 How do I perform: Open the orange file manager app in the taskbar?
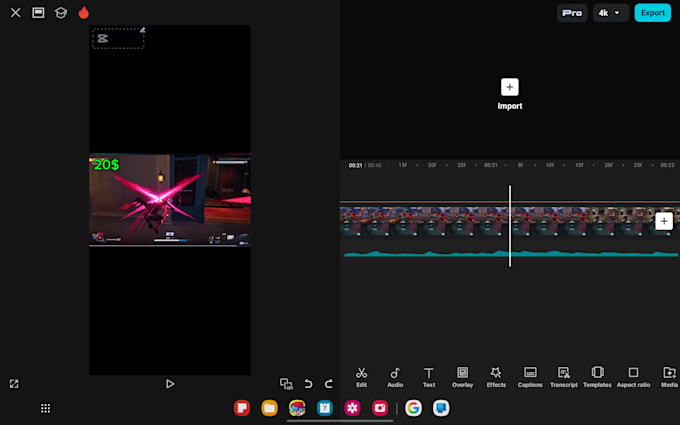(x=269, y=408)
